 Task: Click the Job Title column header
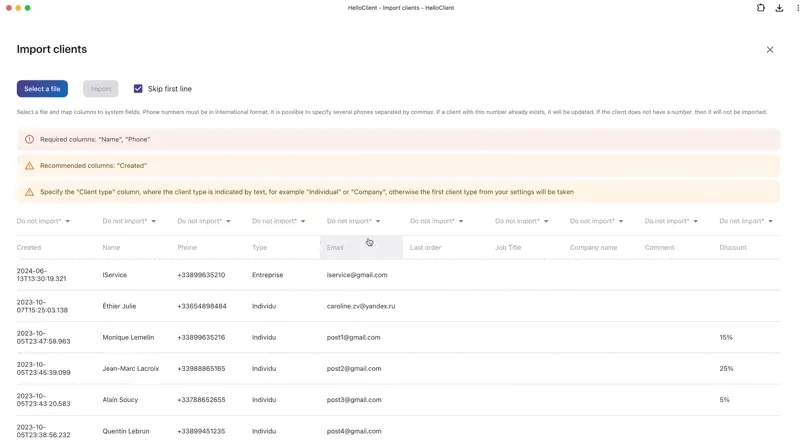(x=508, y=247)
